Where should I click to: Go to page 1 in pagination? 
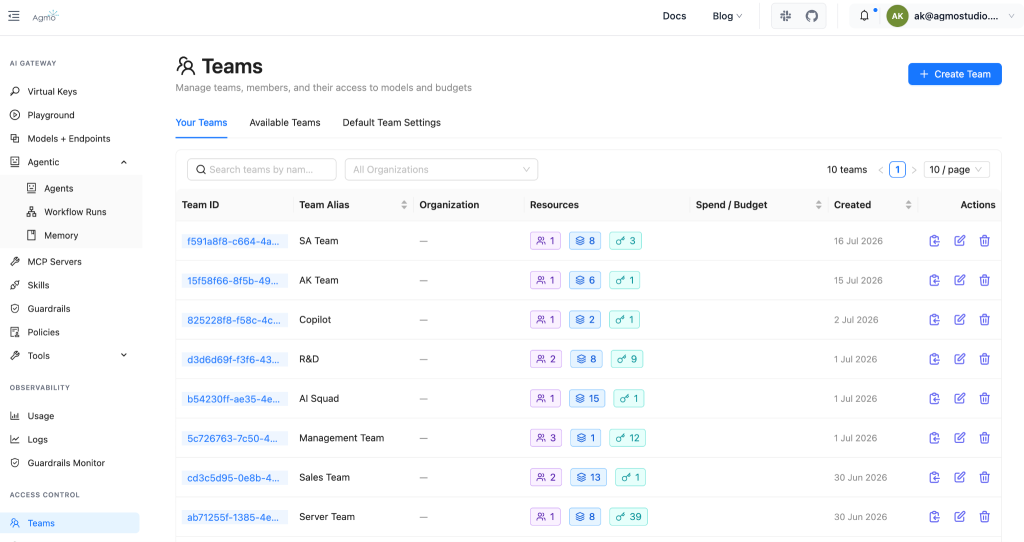pyautogui.click(x=897, y=170)
